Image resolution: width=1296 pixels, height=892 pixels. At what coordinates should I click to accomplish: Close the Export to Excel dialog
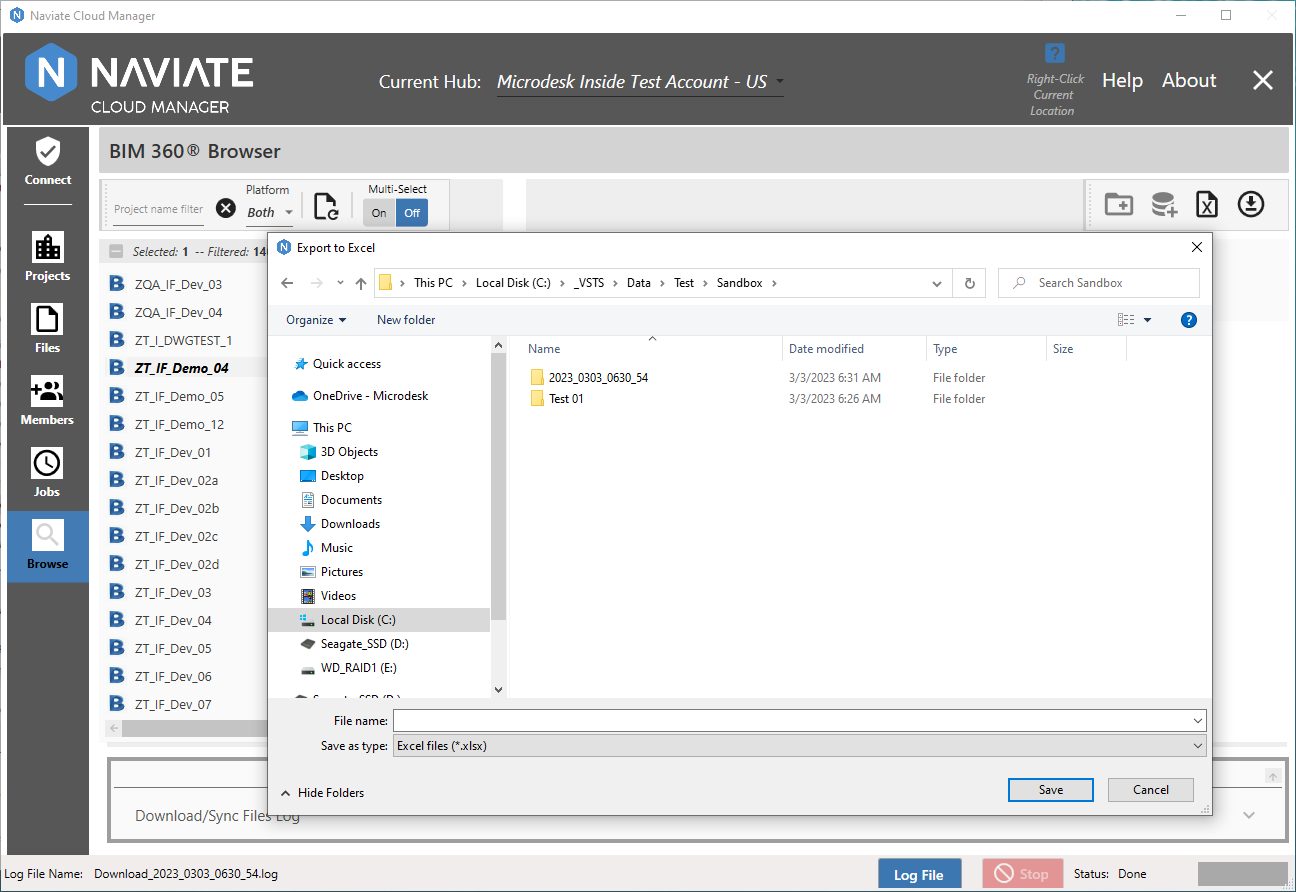click(1197, 247)
